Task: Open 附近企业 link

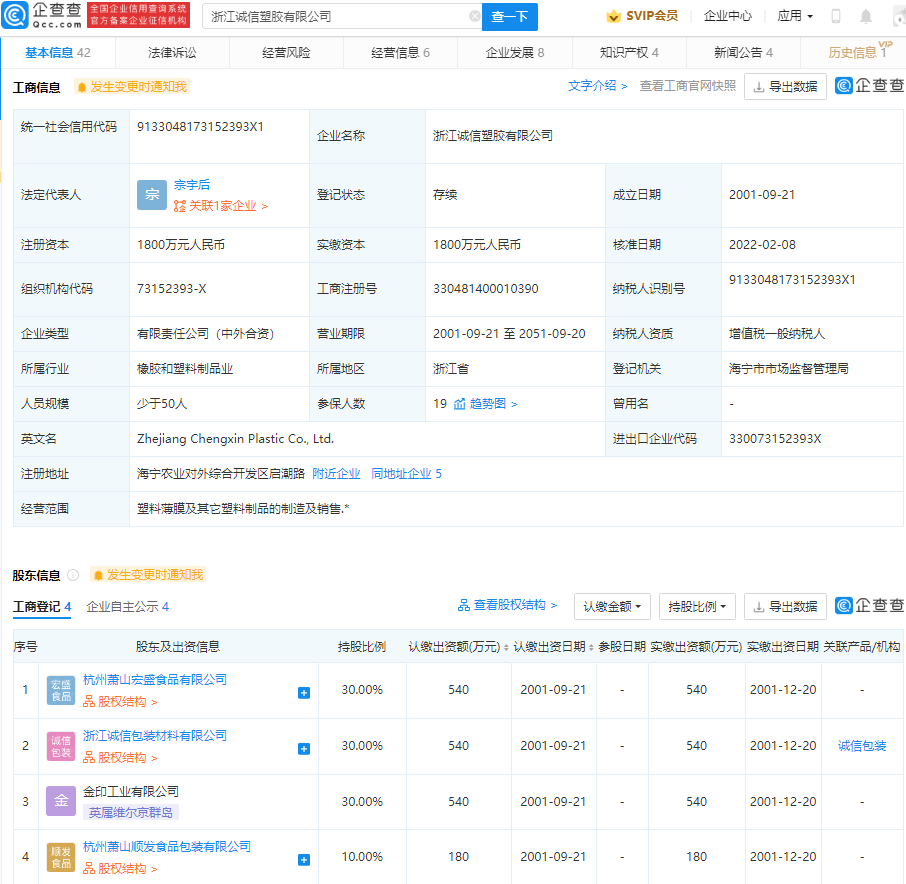Action: [336, 474]
